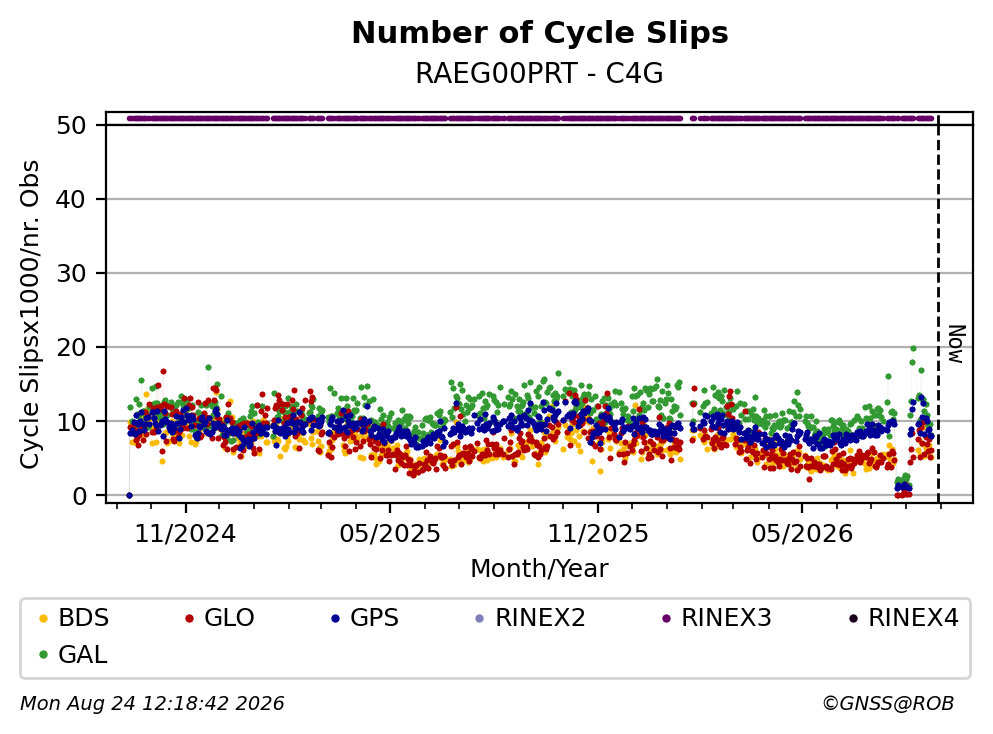The height and width of the screenshot is (734, 993).
Task: Click the rotated Now label text
Action: point(956,344)
